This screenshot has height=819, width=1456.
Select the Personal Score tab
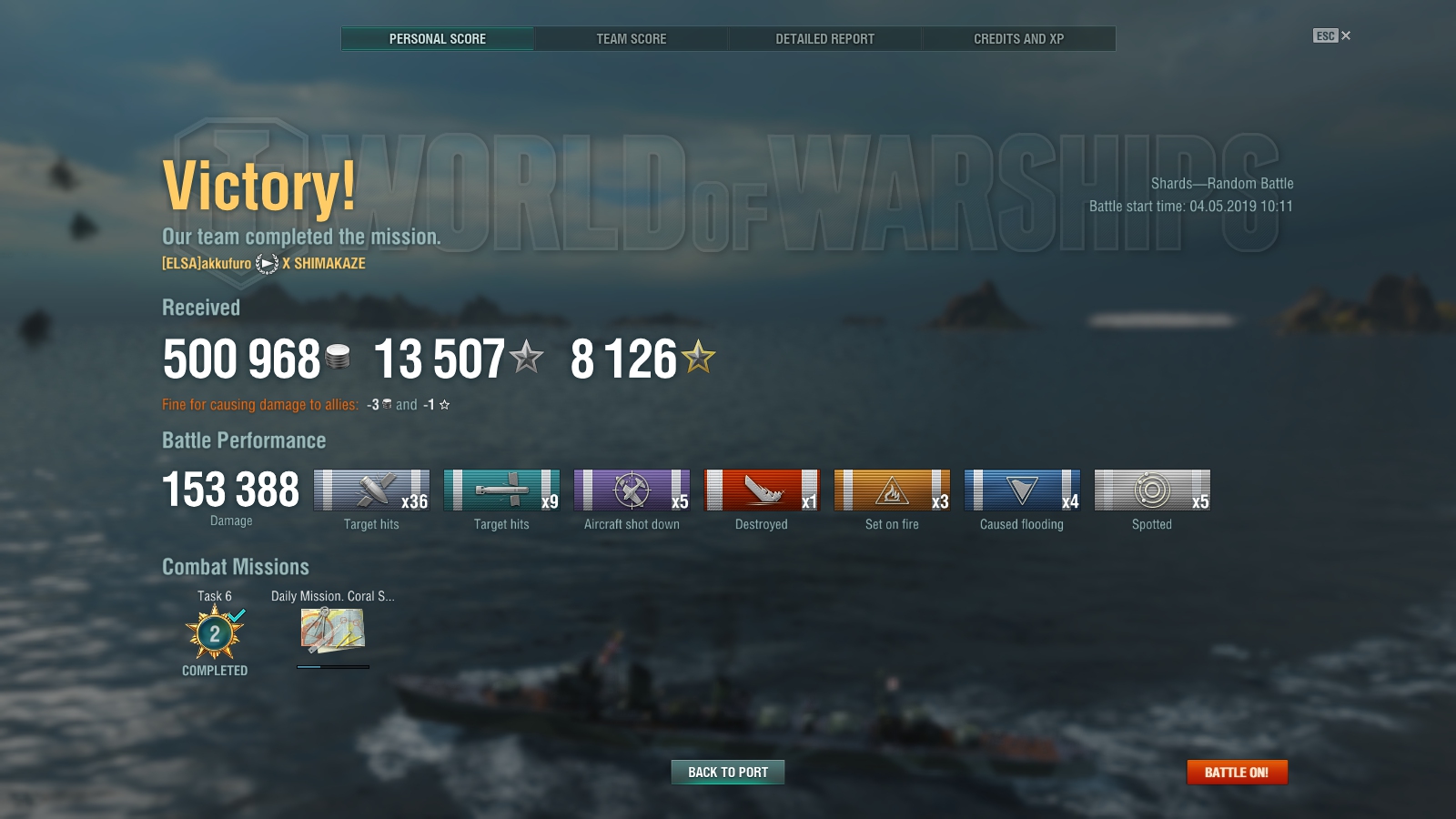tap(438, 38)
